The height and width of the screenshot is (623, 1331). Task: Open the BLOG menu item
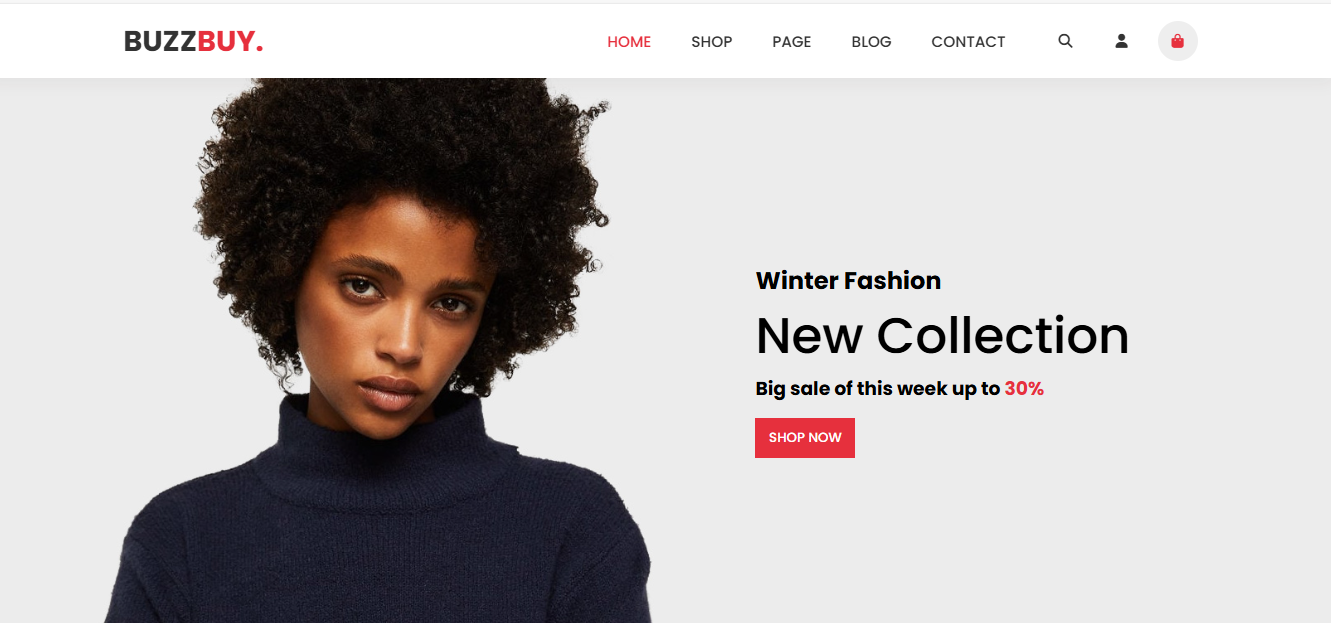pyautogui.click(x=871, y=42)
